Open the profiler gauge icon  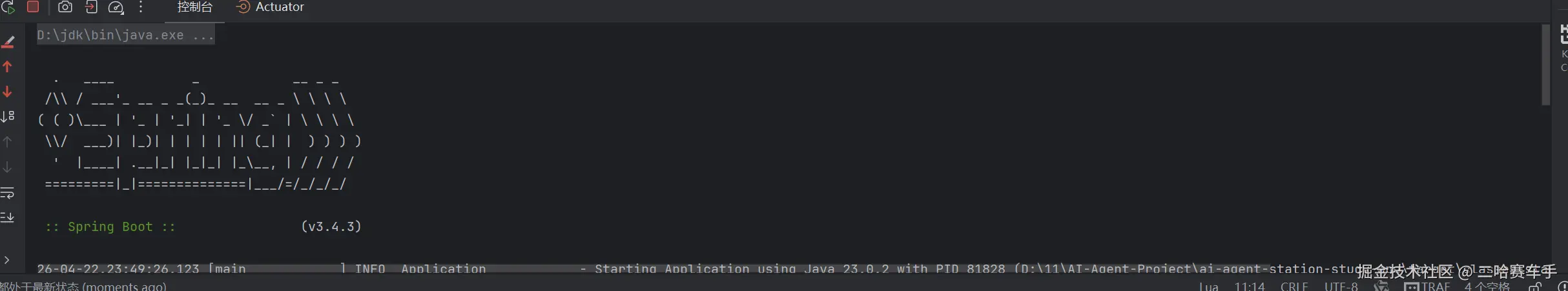pyautogui.click(x=116, y=7)
